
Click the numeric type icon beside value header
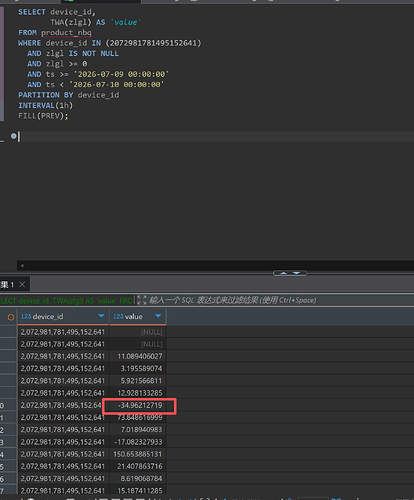pyautogui.click(x=118, y=316)
